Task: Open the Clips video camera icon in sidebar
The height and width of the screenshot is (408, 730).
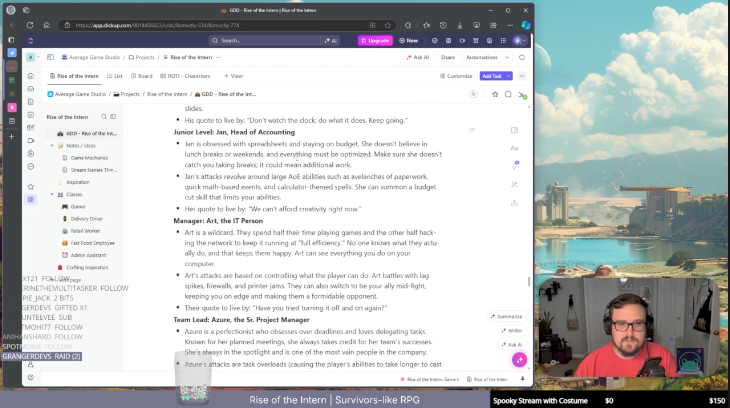Action: point(31,140)
